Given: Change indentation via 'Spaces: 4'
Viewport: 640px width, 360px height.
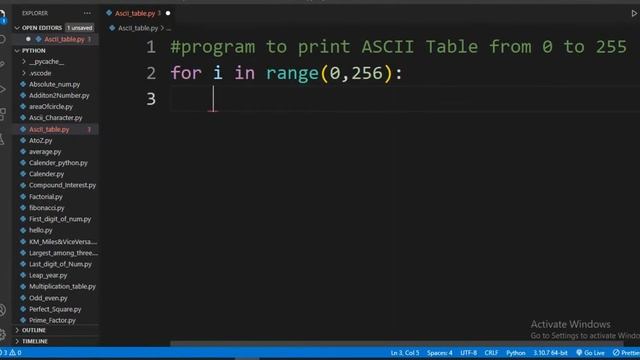Looking at the screenshot, I should (440, 353).
